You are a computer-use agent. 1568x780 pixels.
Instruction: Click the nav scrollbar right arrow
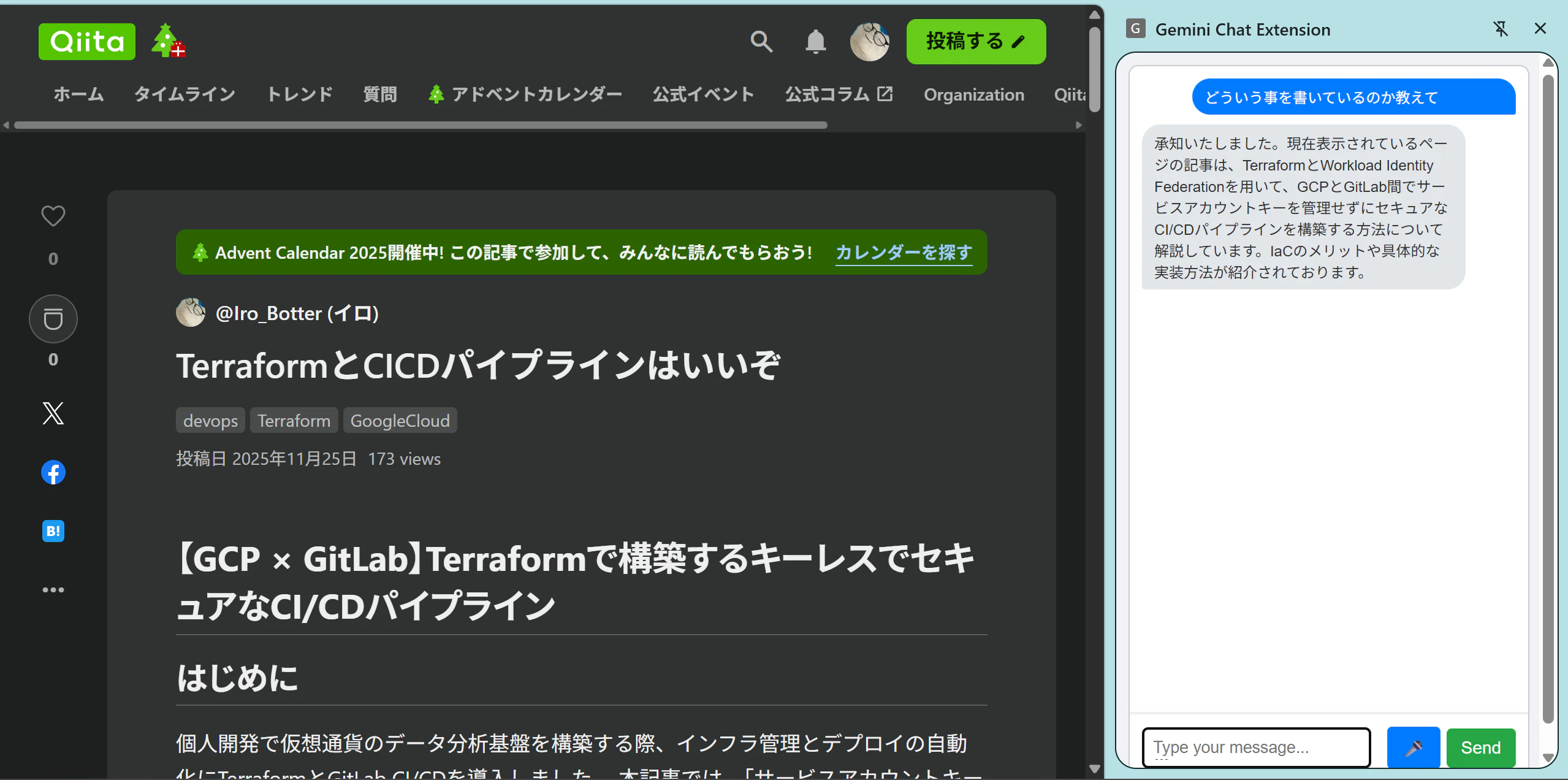click(x=1079, y=125)
